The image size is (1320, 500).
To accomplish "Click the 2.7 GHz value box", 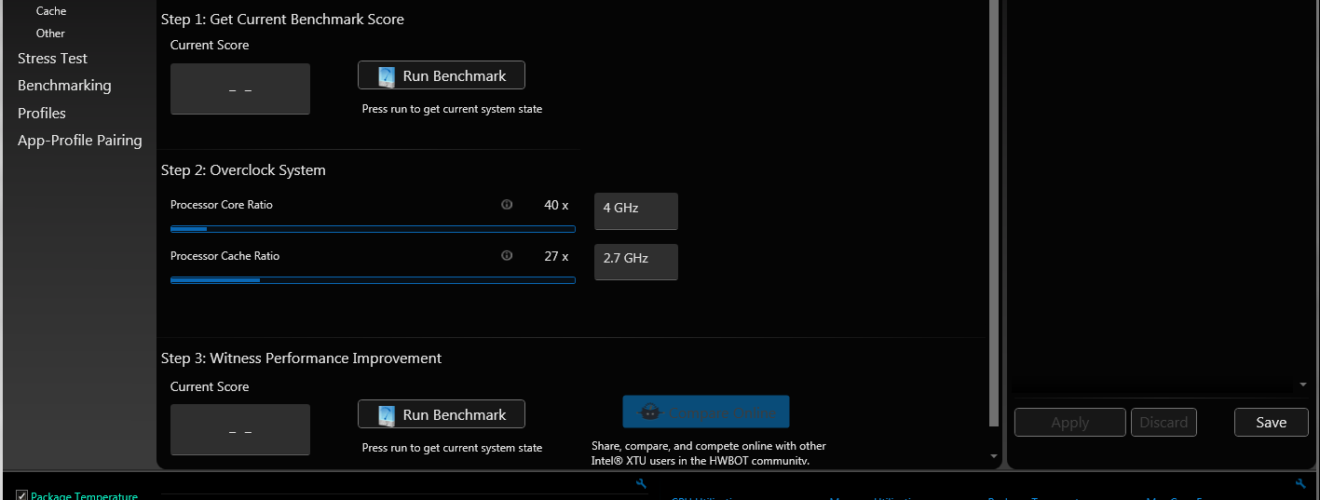I will click(x=636, y=262).
